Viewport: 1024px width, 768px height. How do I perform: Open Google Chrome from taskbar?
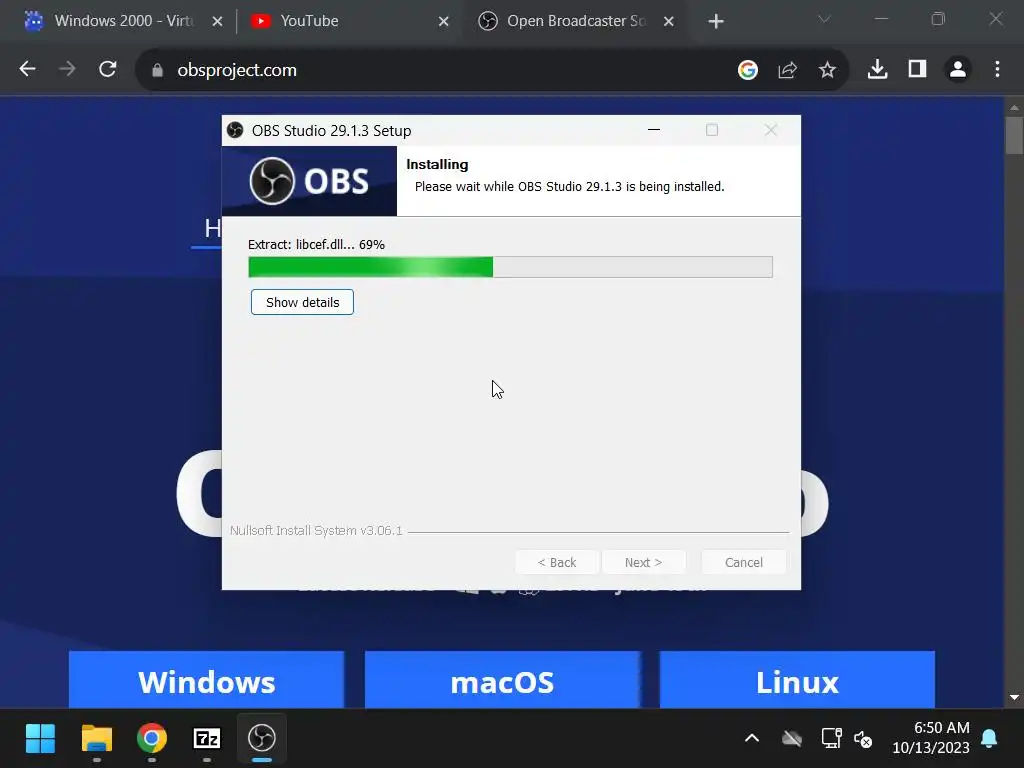[x=152, y=739]
